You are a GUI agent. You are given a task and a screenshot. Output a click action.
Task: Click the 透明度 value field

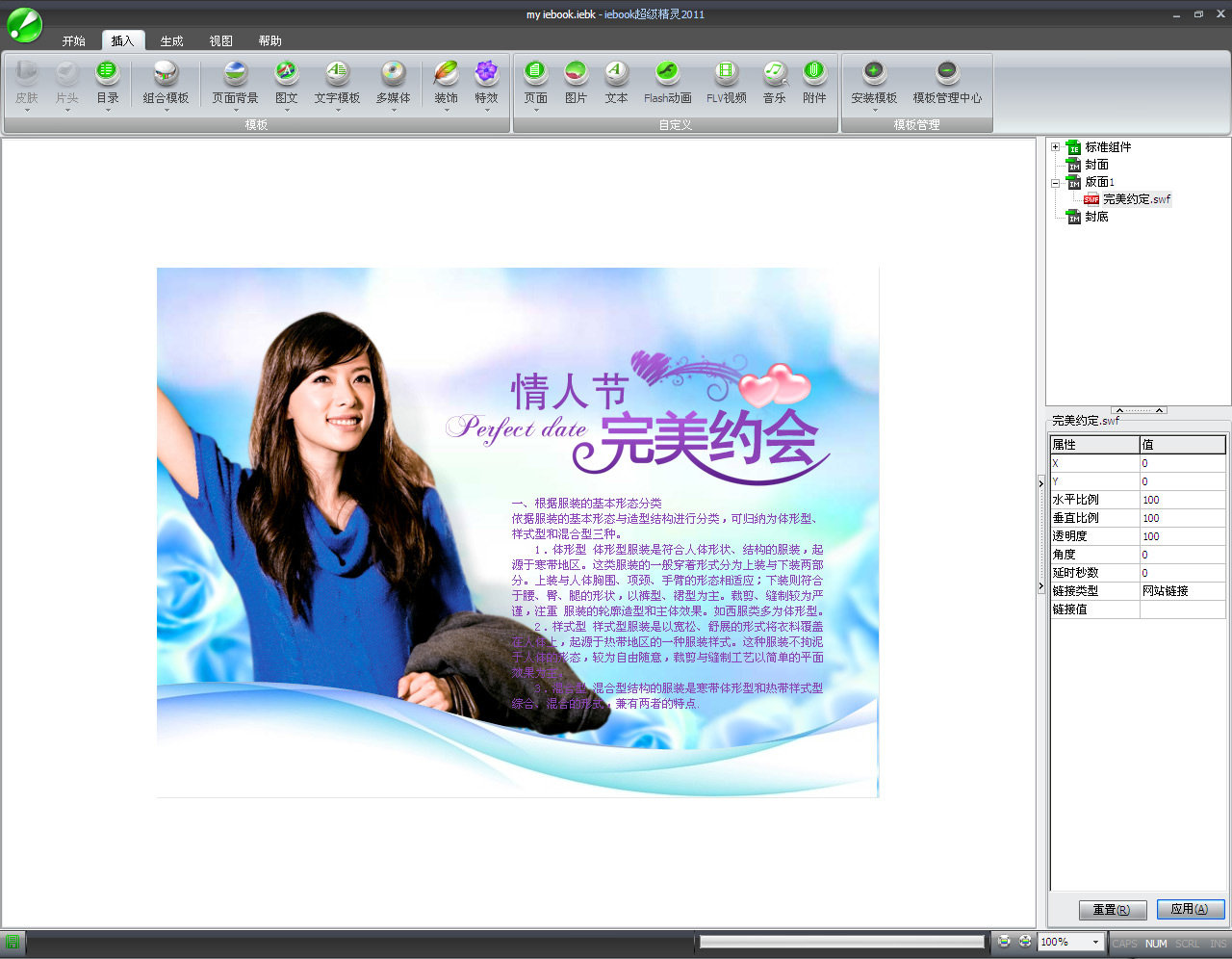1182,536
